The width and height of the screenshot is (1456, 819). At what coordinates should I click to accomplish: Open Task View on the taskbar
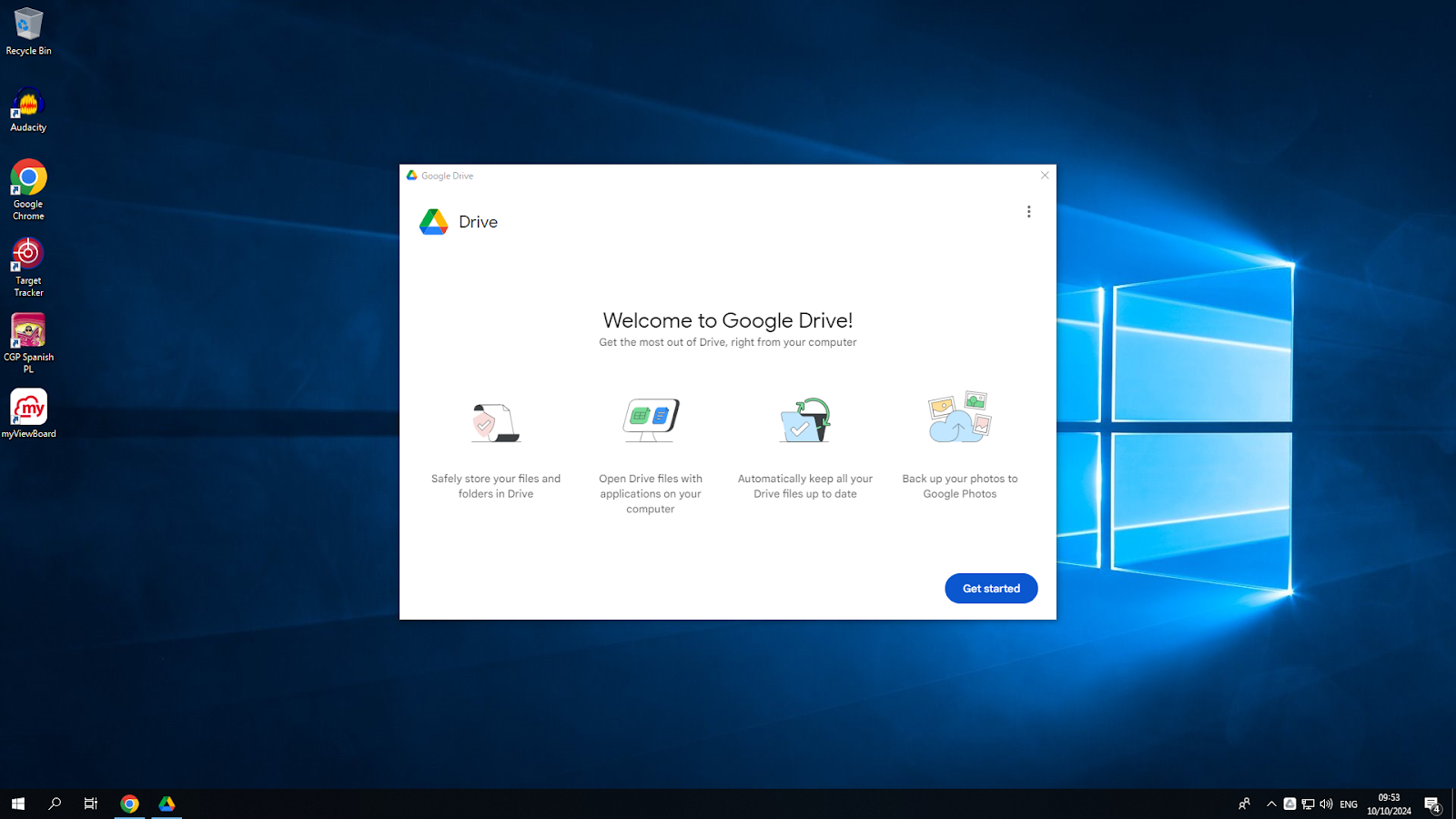[91, 804]
